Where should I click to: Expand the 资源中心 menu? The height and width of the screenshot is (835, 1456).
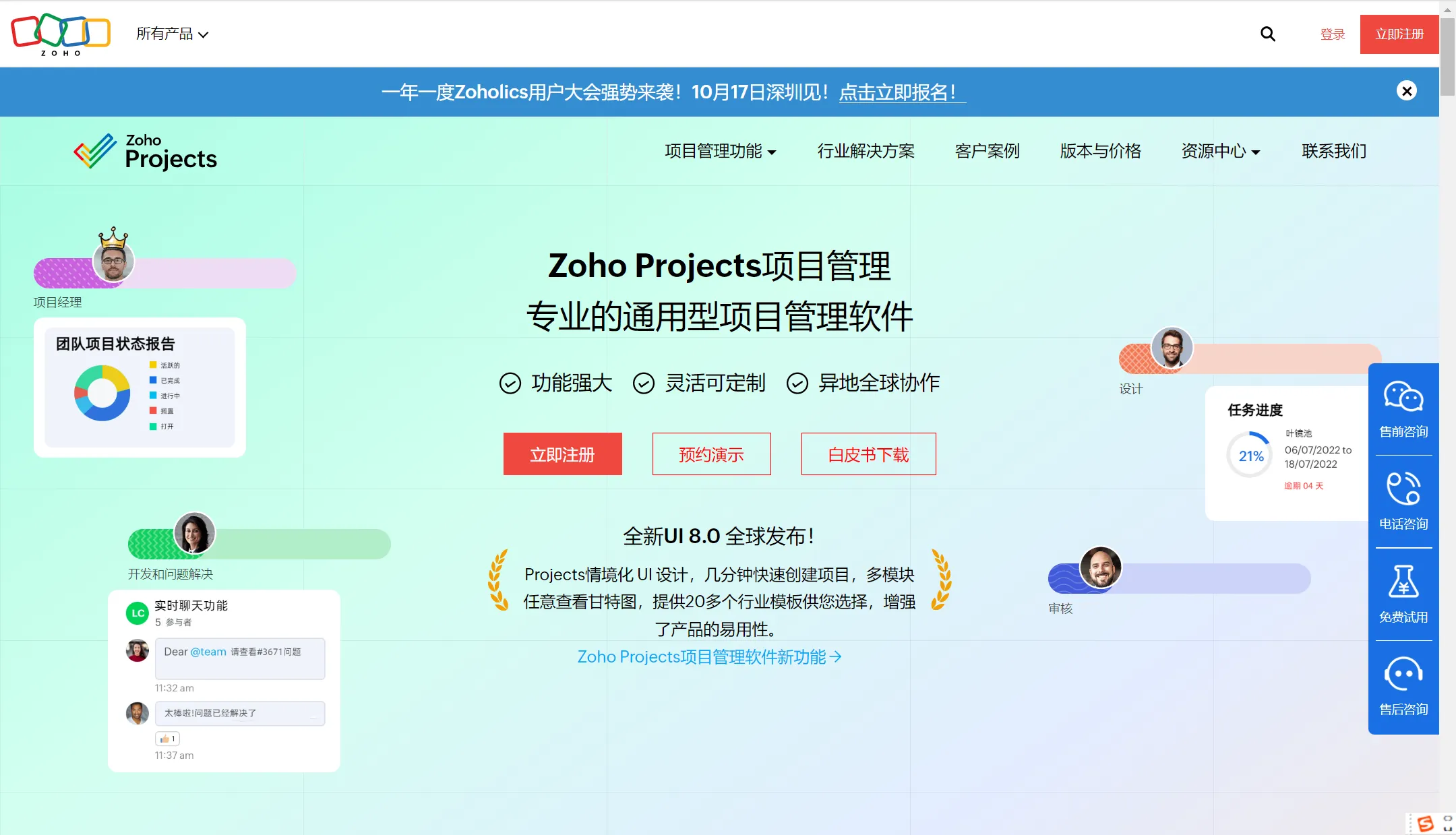point(1221,151)
